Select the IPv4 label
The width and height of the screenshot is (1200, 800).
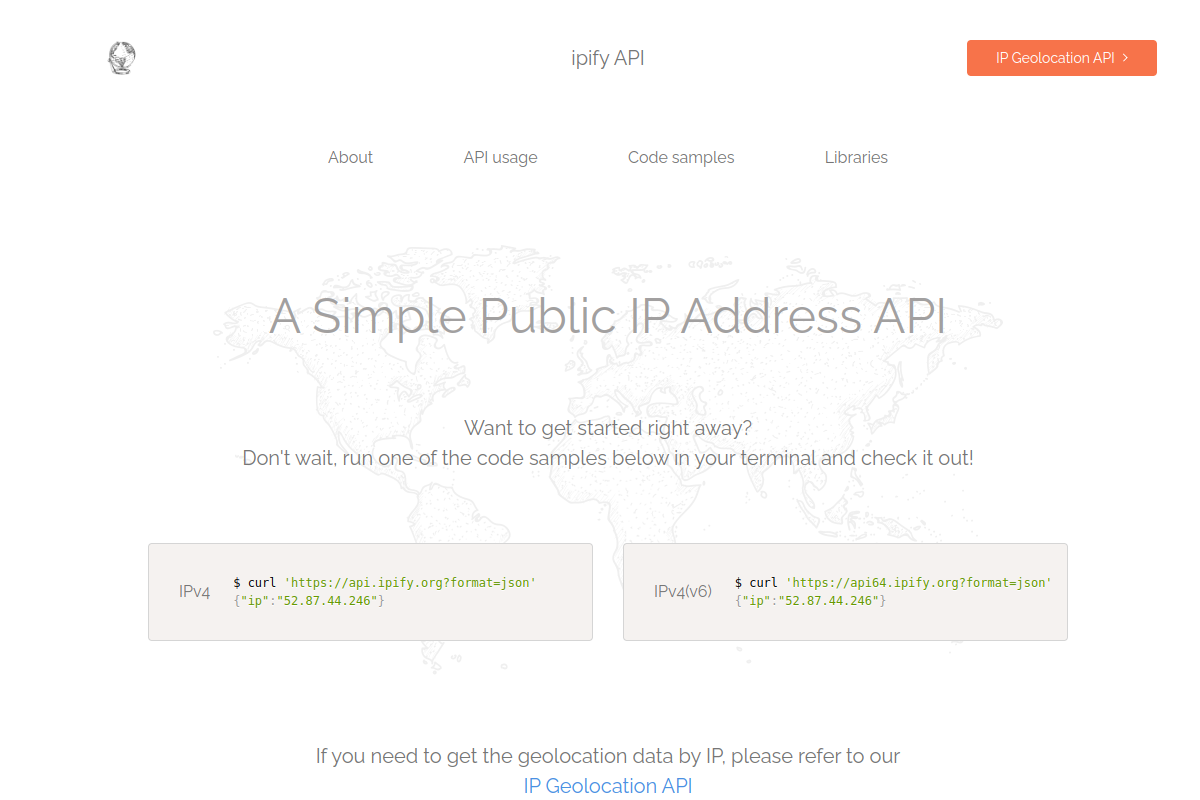[195, 591]
